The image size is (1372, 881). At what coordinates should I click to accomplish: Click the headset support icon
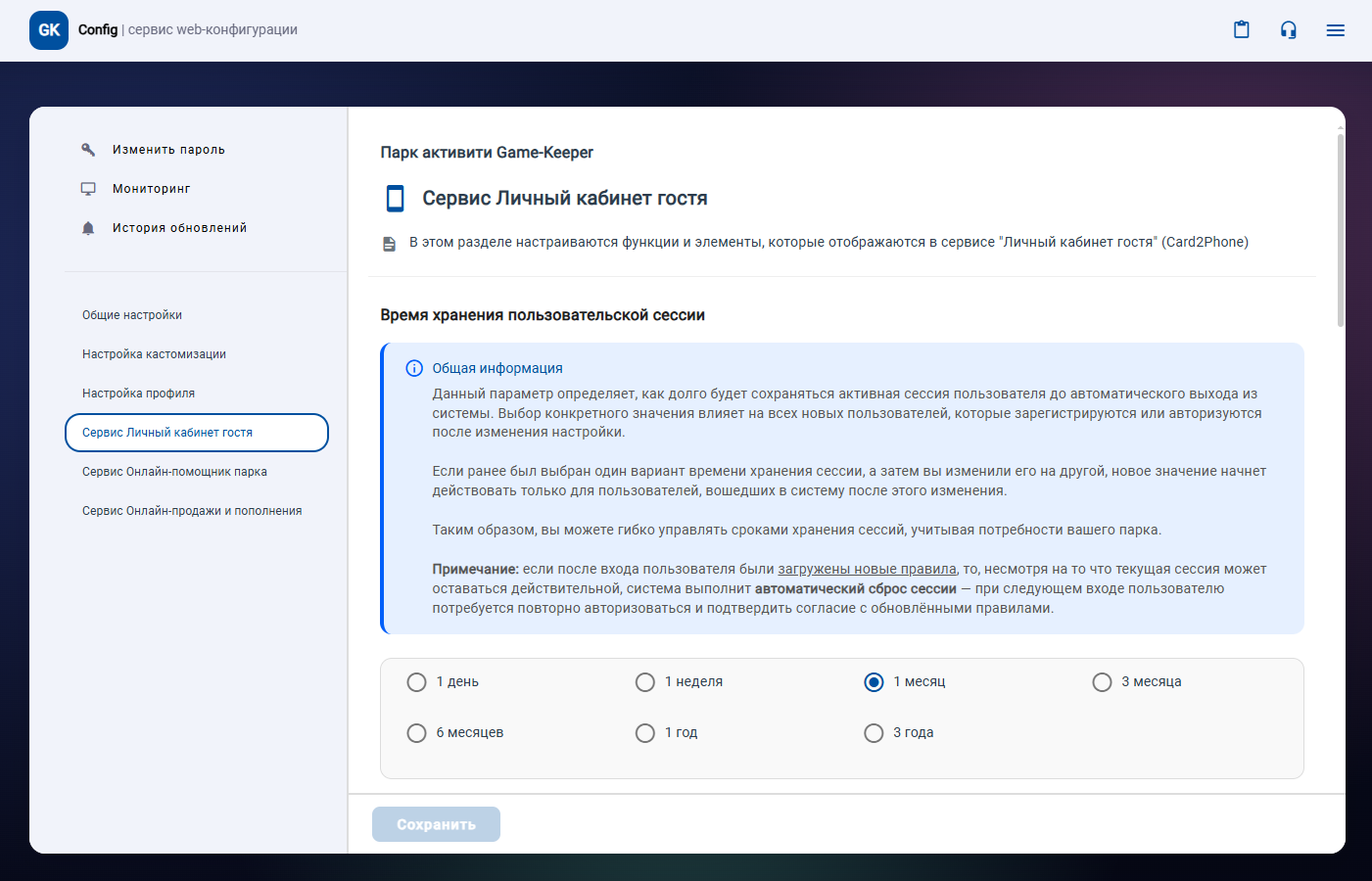tap(1288, 30)
